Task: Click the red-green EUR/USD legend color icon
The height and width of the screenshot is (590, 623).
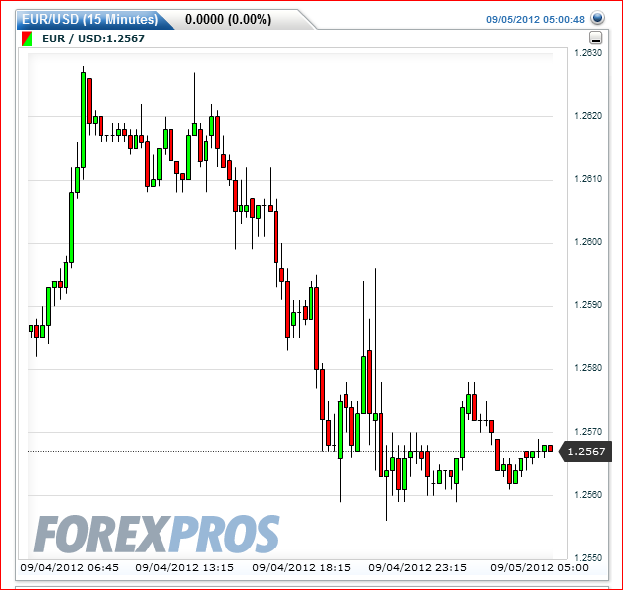Action: tap(27, 39)
